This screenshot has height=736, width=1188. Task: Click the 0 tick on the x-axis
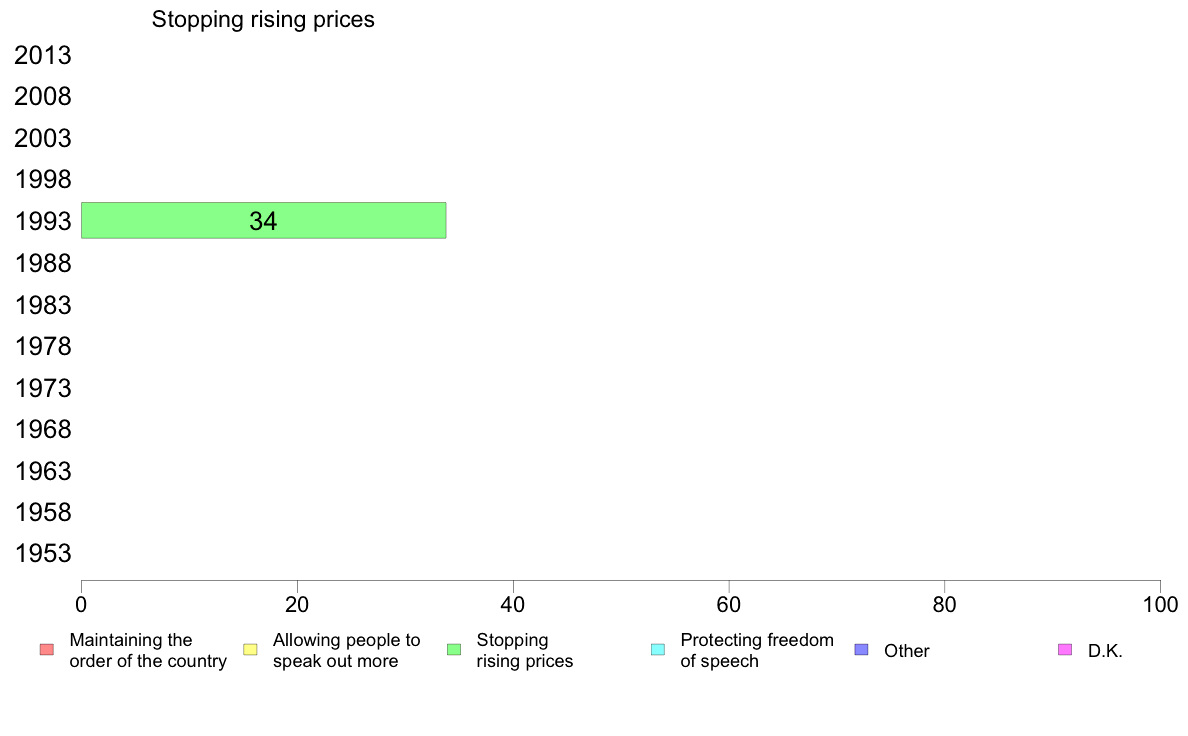pos(81,604)
